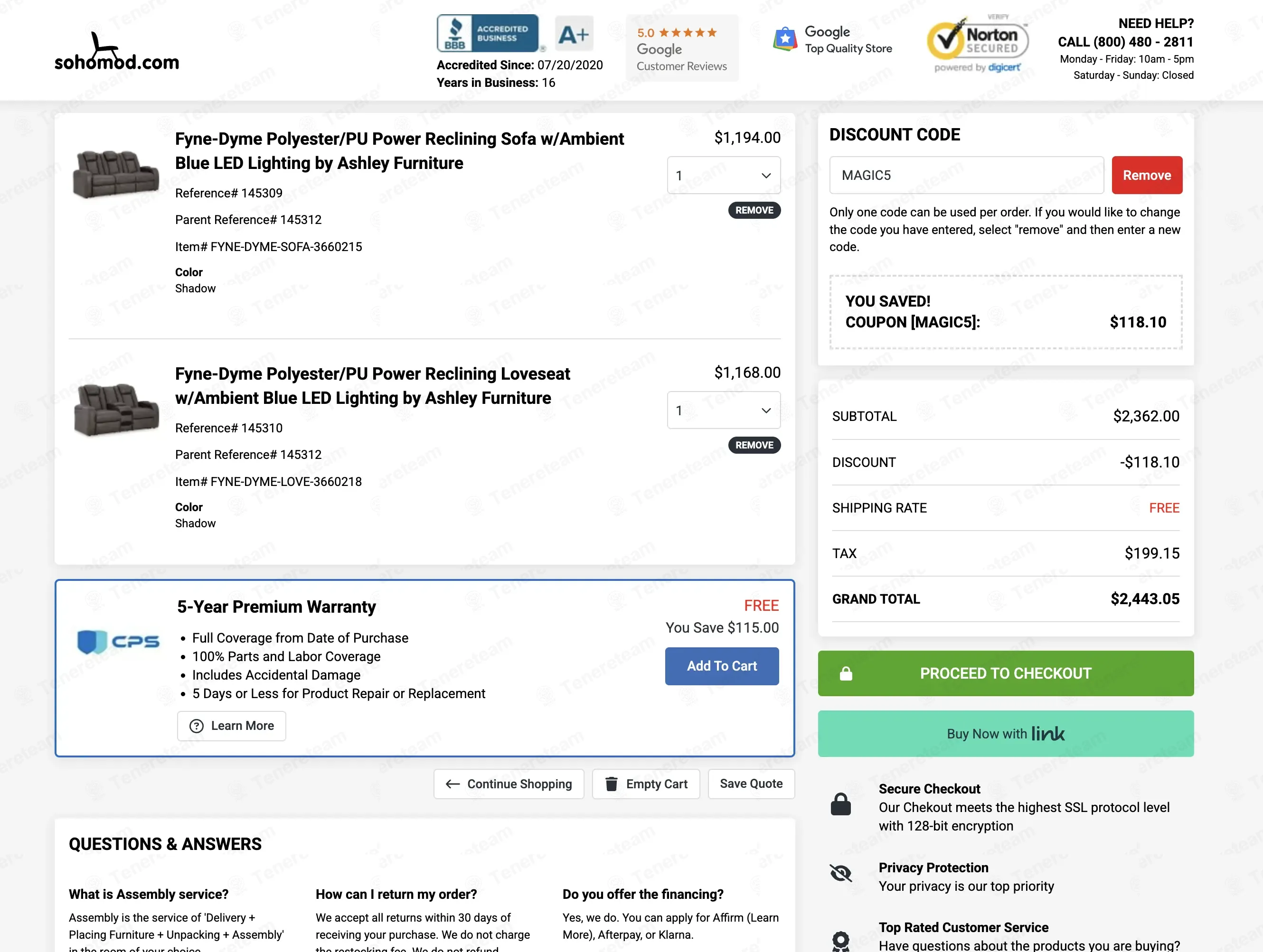The height and width of the screenshot is (952, 1263).
Task: Click the loveseat price $1,168.00
Action: tap(747, 373)
